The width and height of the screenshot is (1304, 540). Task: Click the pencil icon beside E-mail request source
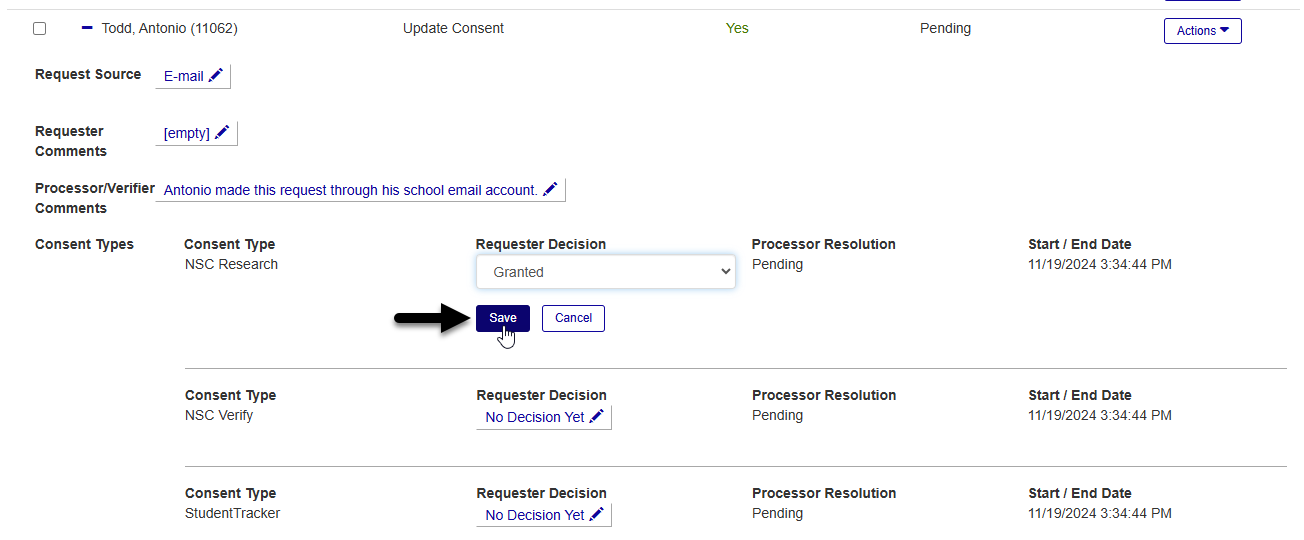click(x=216, y=76)
